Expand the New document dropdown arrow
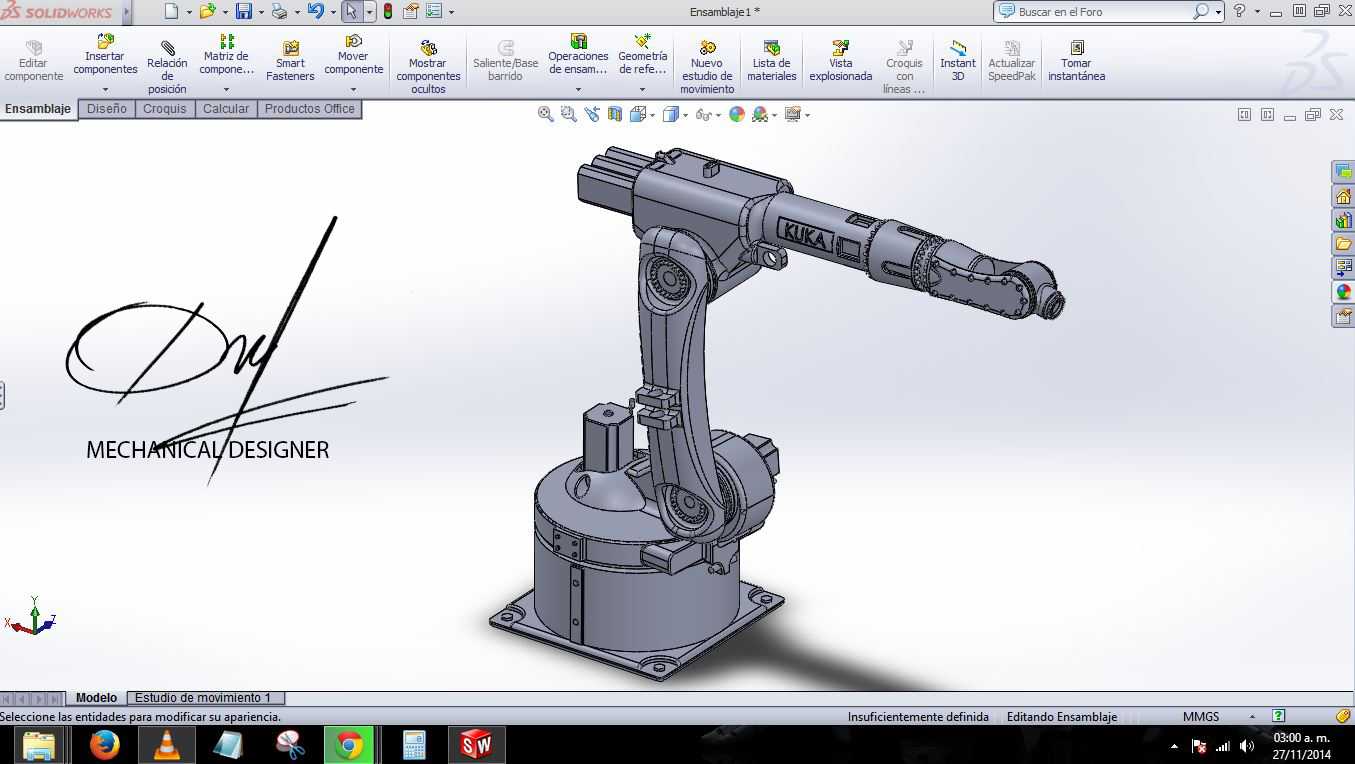 click(189, 13)
